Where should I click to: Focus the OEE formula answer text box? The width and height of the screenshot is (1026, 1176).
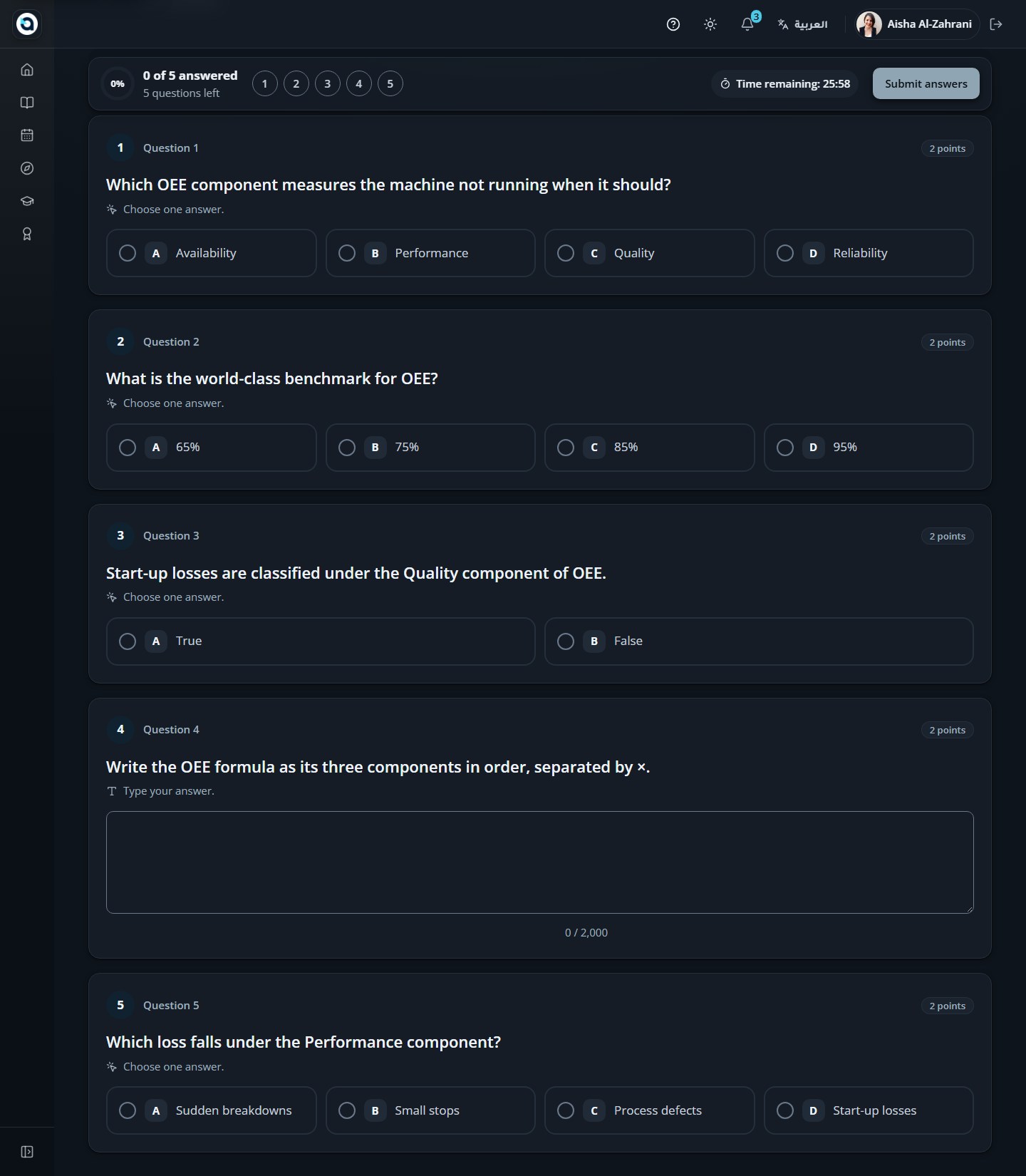(x=540, y=862)
